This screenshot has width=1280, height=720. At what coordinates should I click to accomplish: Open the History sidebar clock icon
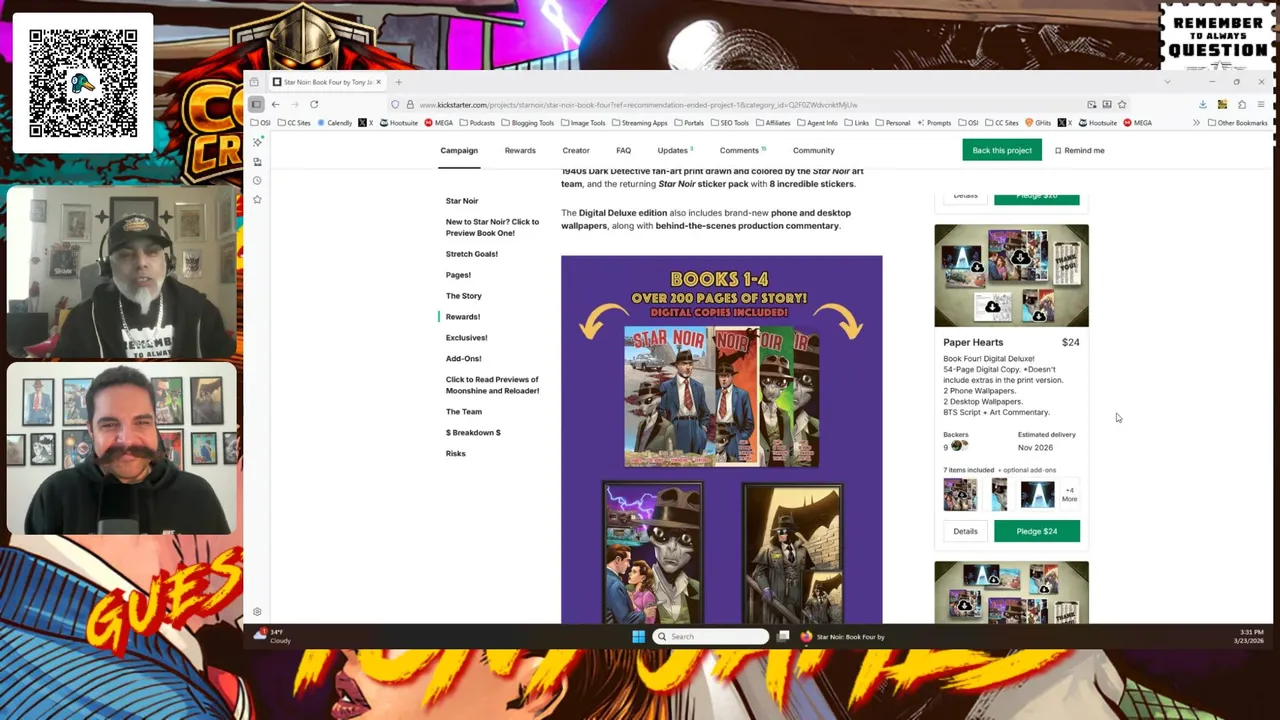[257, 180]
